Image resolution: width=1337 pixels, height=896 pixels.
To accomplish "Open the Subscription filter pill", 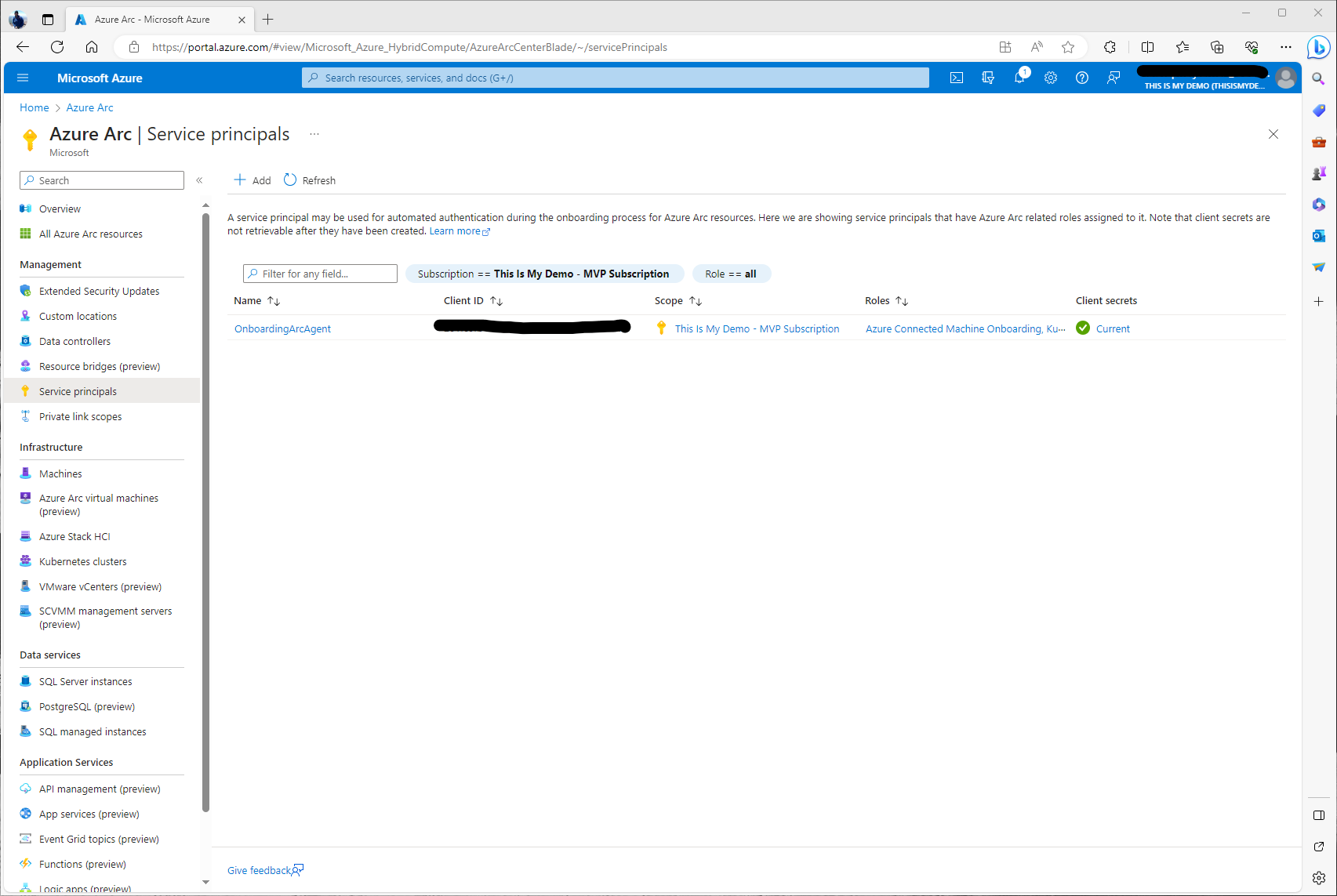I will [x=543, y=274].
